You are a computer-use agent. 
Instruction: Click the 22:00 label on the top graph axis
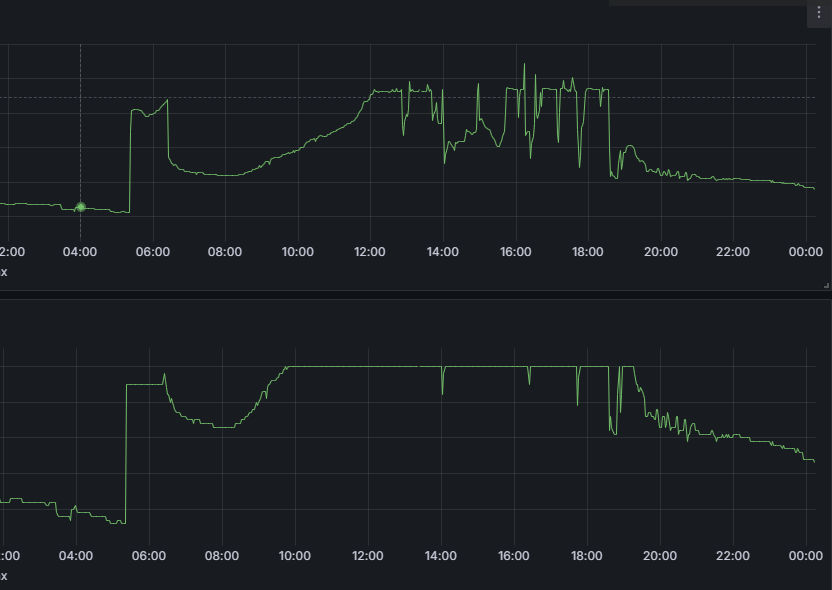point(733,252)
